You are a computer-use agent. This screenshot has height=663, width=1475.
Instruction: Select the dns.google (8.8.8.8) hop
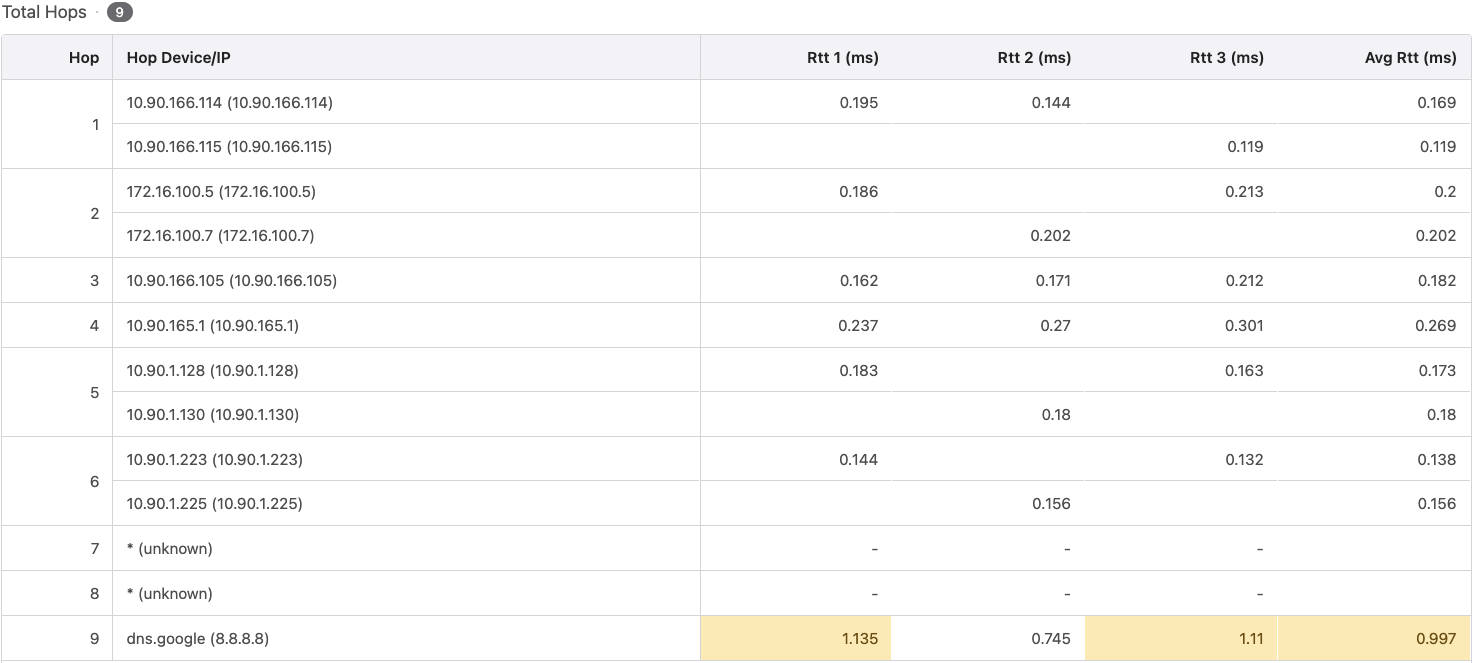[197, 638]
